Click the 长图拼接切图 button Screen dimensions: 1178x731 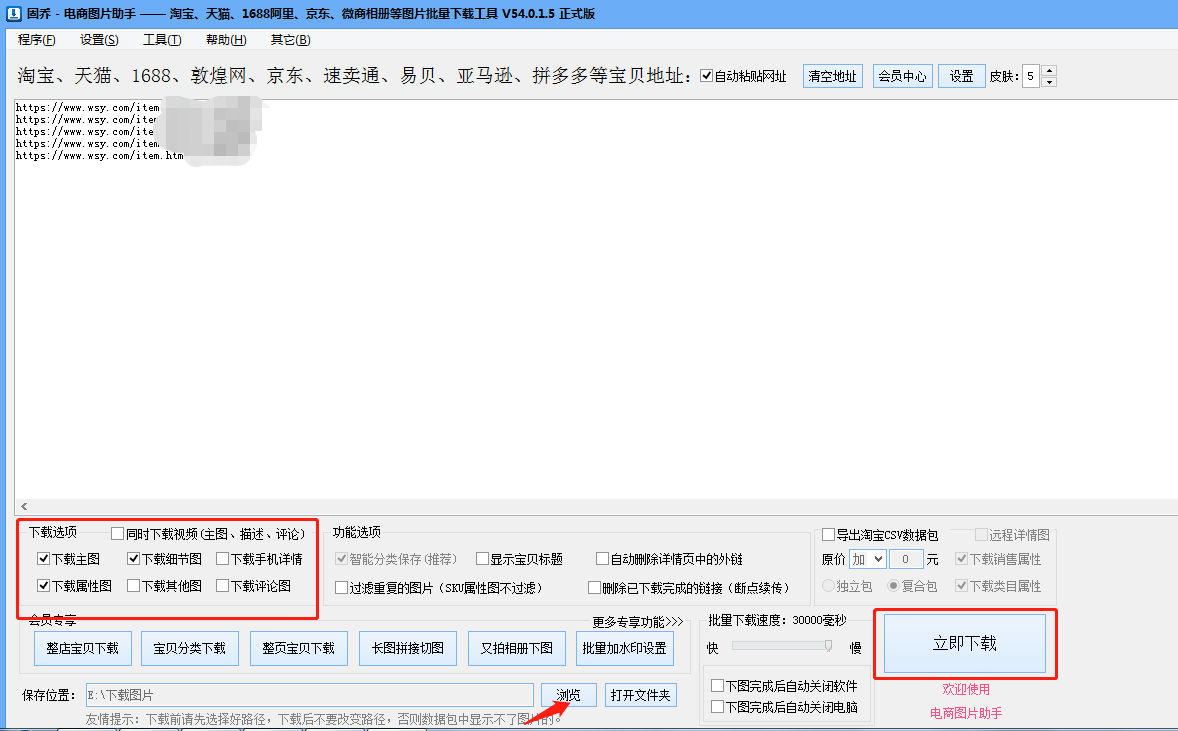coord(407,648)
